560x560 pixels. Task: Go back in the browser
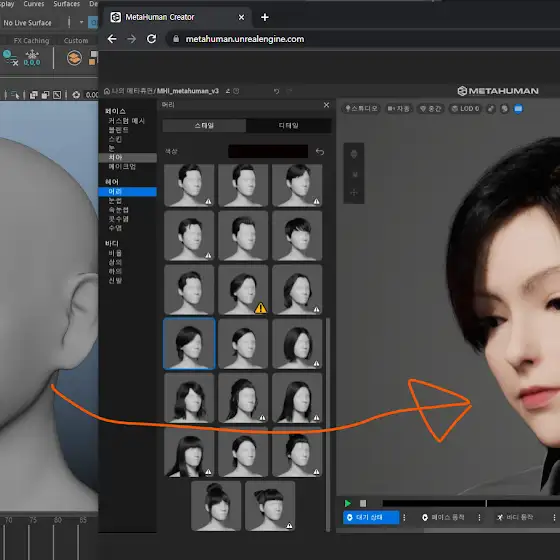click(112, 39)
